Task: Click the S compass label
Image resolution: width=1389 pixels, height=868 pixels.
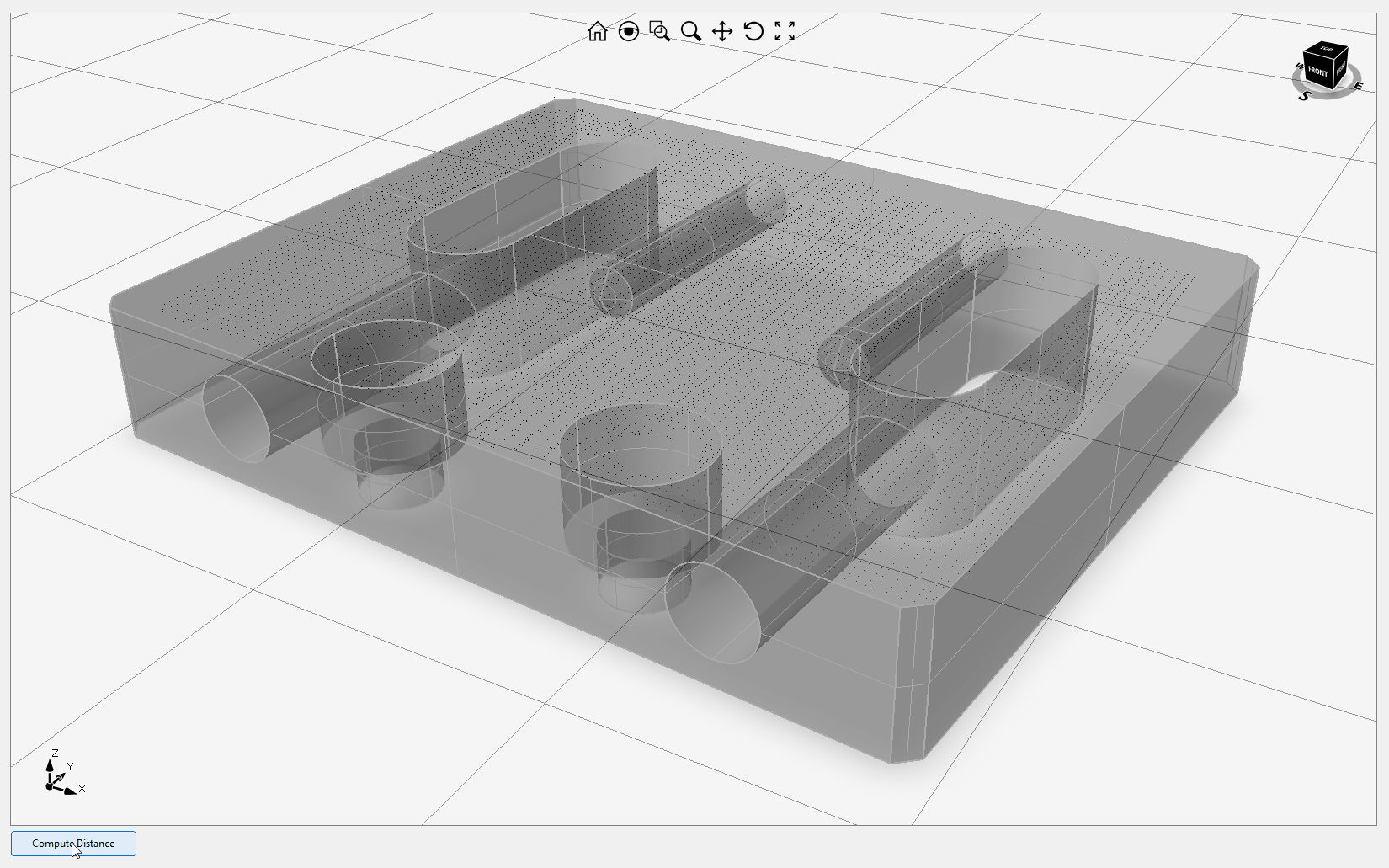Action: 1305,96
